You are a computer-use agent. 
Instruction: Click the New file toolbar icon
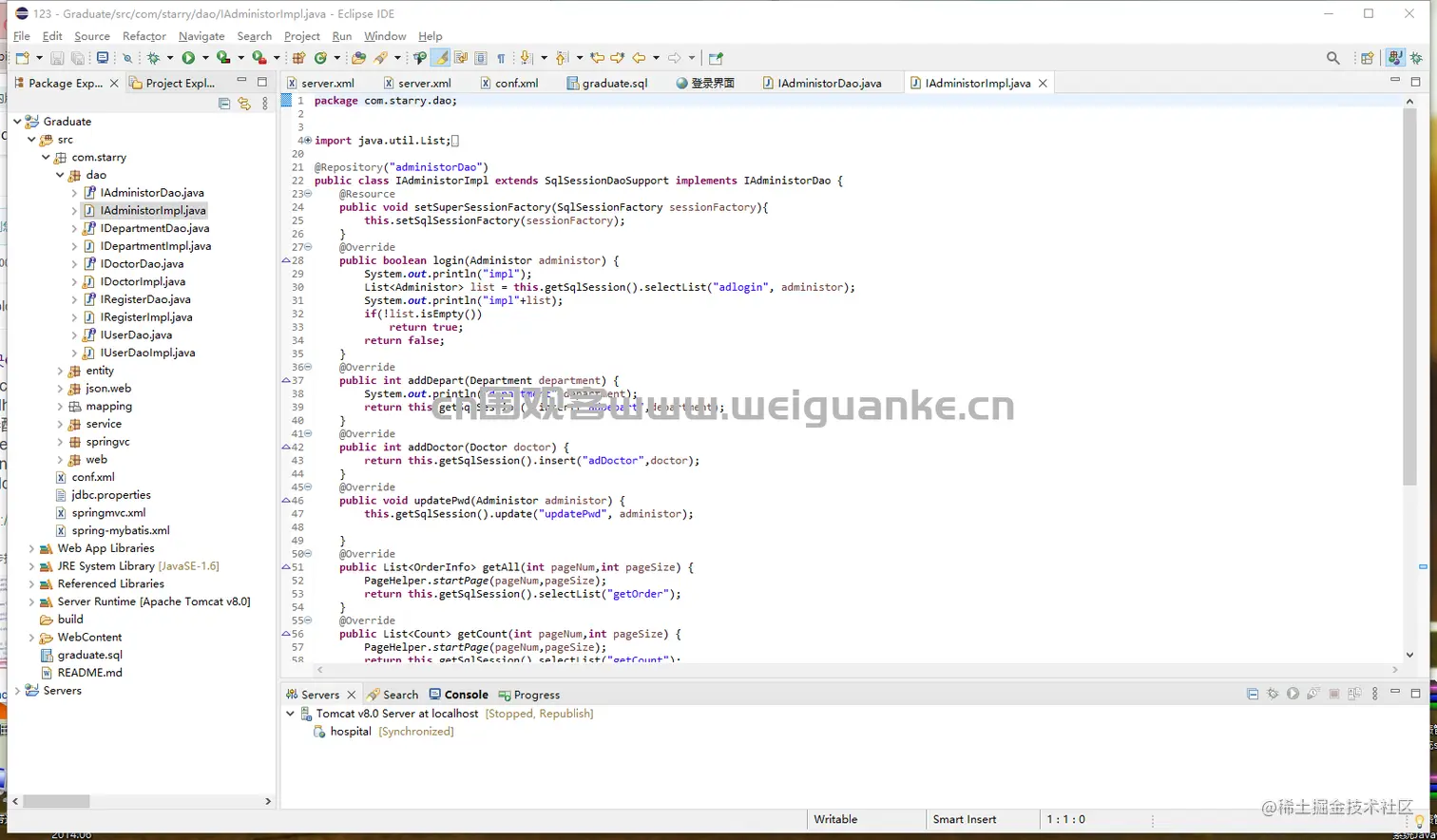(x=23, y=58)
